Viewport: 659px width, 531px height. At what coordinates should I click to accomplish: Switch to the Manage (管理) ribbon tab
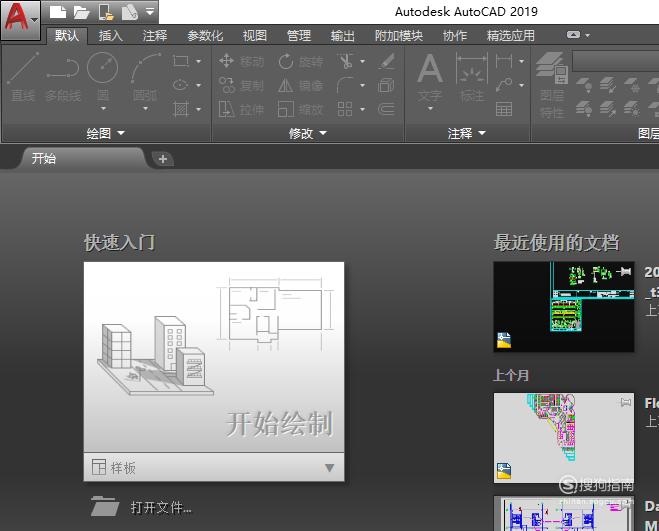click(x=299, y=36)
